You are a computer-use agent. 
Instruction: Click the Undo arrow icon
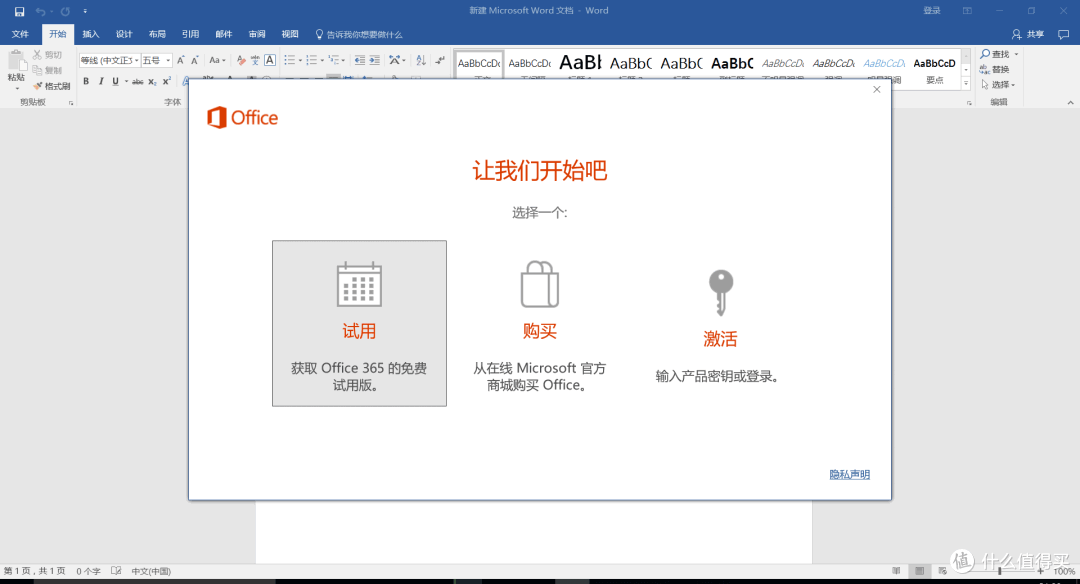(40, 11)
